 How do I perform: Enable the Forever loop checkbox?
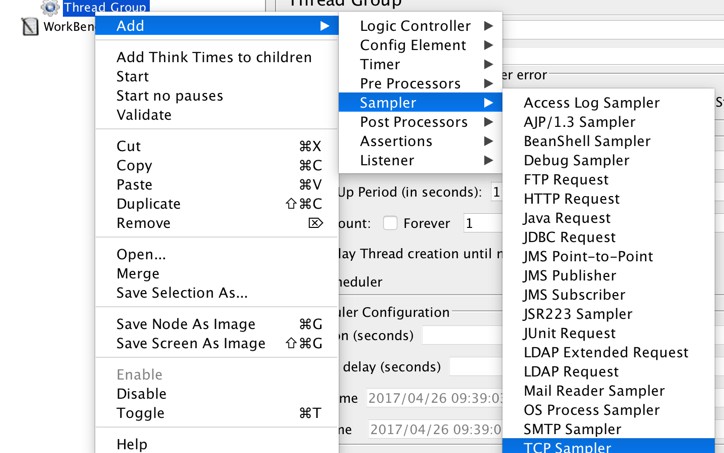(390, 223)
